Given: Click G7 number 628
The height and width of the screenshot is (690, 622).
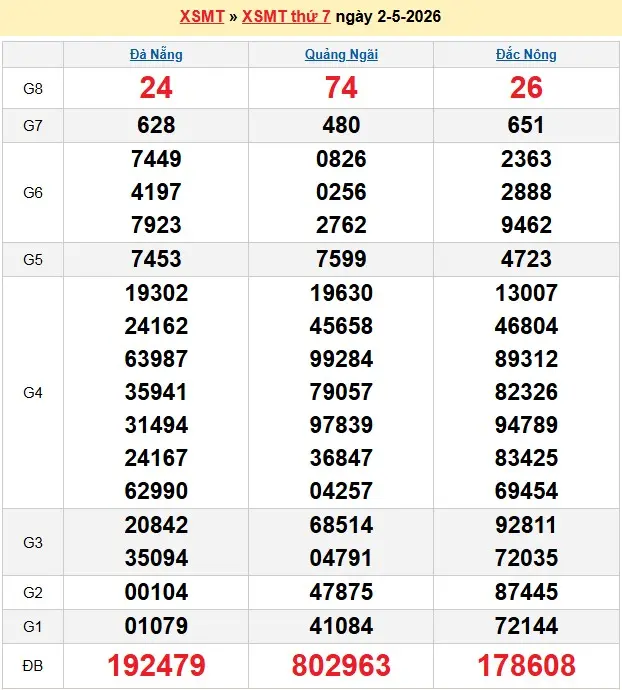Looking at the screenshot, I should [156, 125].
